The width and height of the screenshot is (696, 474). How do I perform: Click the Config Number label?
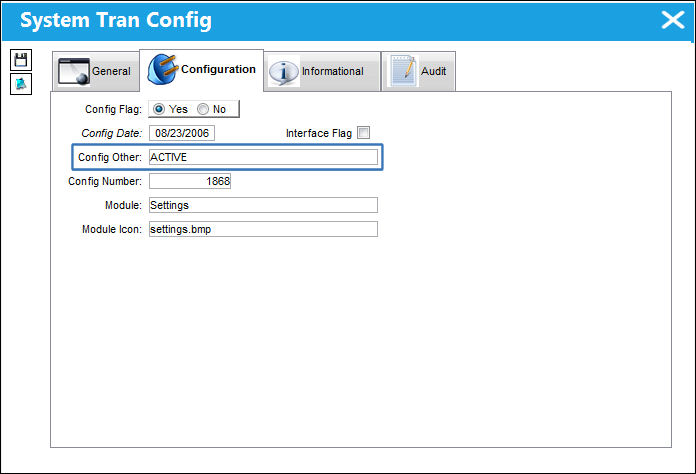tap(105, 181)
